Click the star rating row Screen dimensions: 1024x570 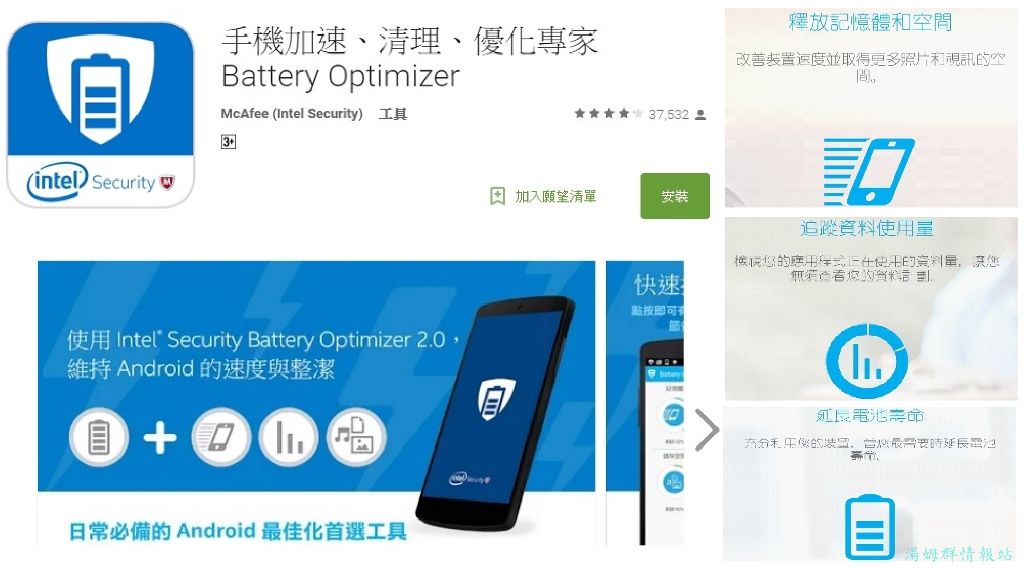click(x=608, y=114)
